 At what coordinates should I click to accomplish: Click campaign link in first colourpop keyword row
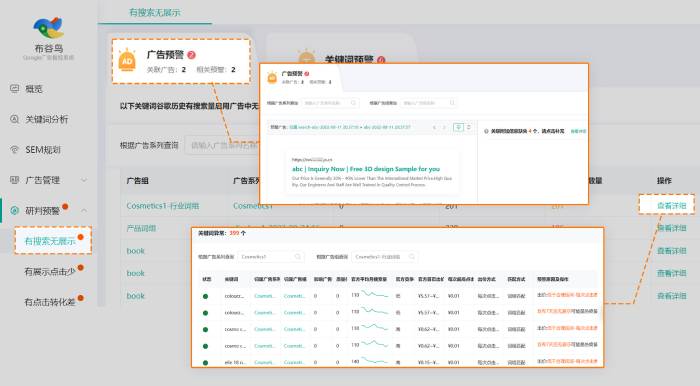tap(264, 296)
